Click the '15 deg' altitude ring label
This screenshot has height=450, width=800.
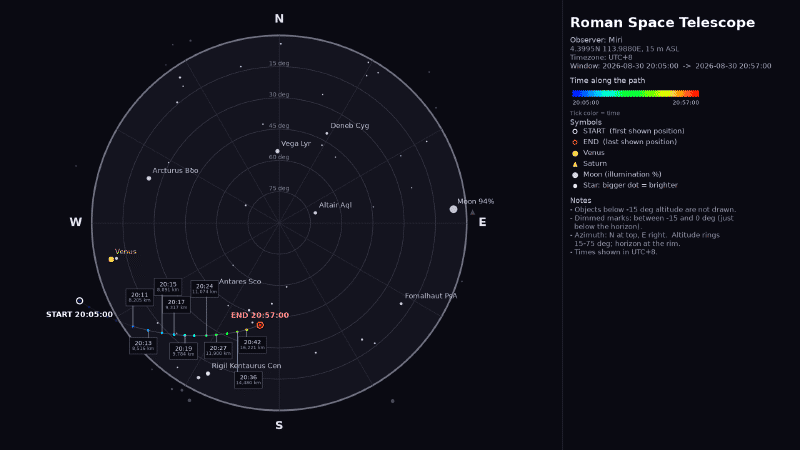coord(279,64)
